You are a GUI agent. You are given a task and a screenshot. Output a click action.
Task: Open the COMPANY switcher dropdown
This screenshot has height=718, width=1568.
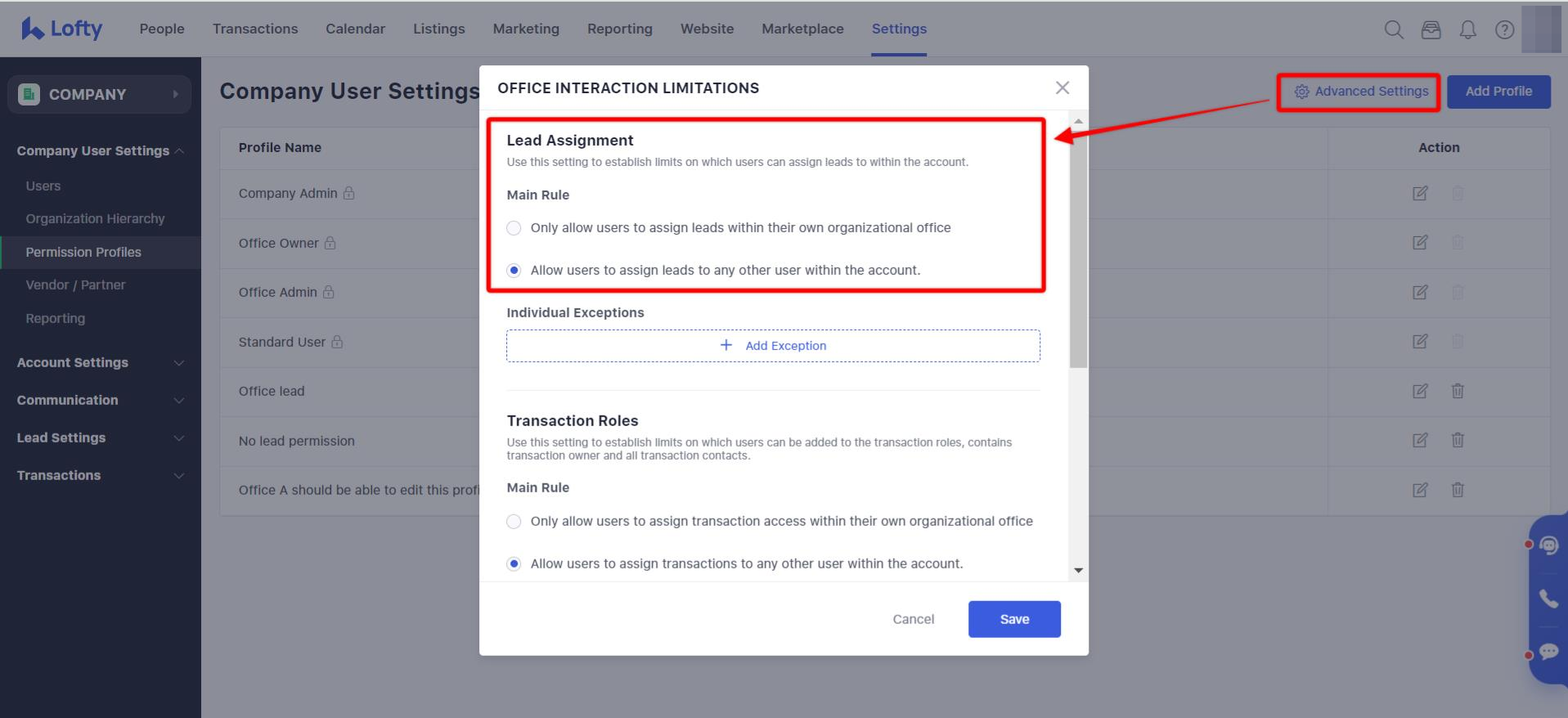pyautogui.click(x=99, y=95)
